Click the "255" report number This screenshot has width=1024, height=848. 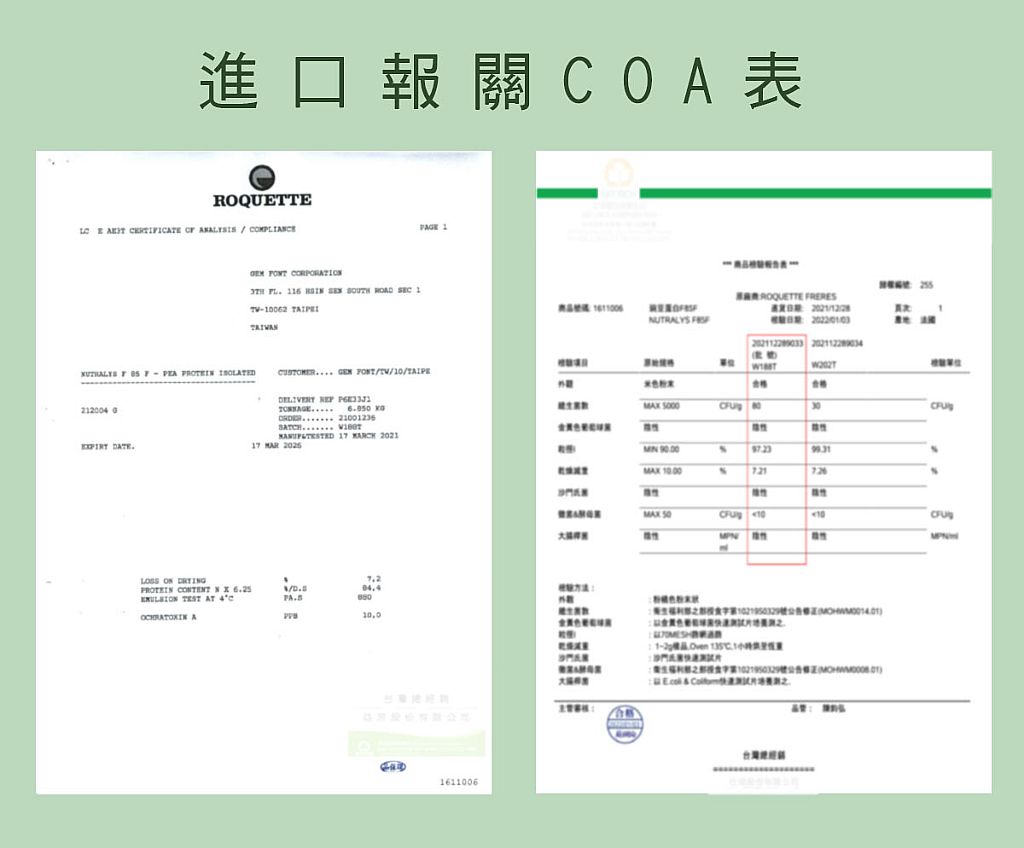[927, 285]
